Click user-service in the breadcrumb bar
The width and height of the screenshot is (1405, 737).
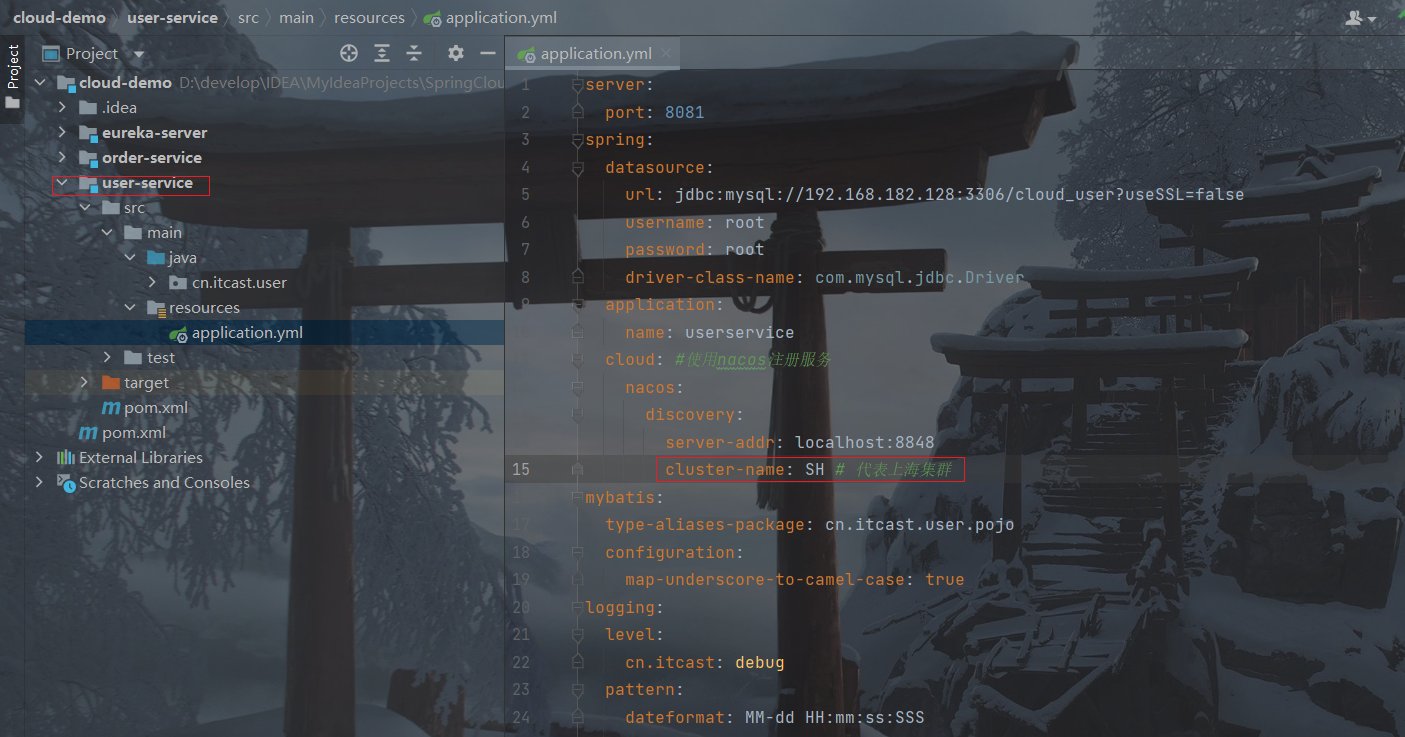tap(172, 18)
